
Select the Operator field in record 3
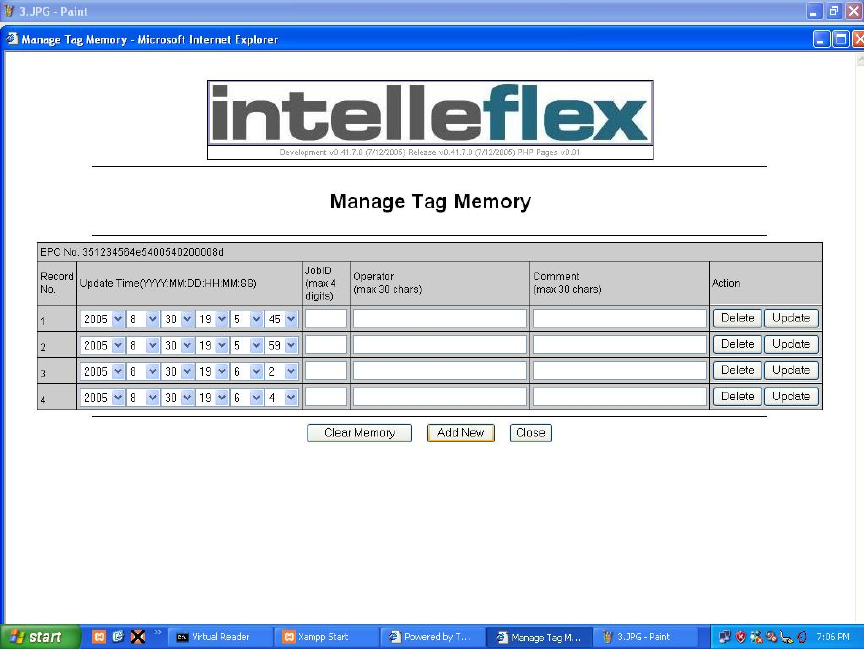(x=440, y=370)
